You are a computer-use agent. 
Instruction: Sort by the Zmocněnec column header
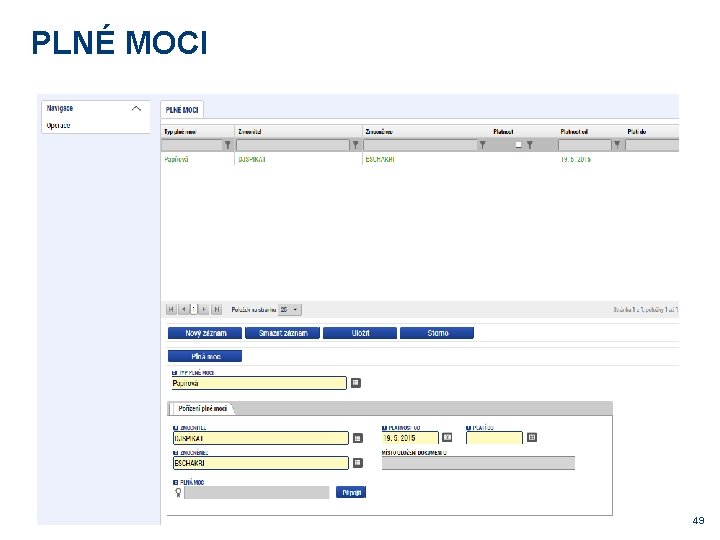point(379,132)
